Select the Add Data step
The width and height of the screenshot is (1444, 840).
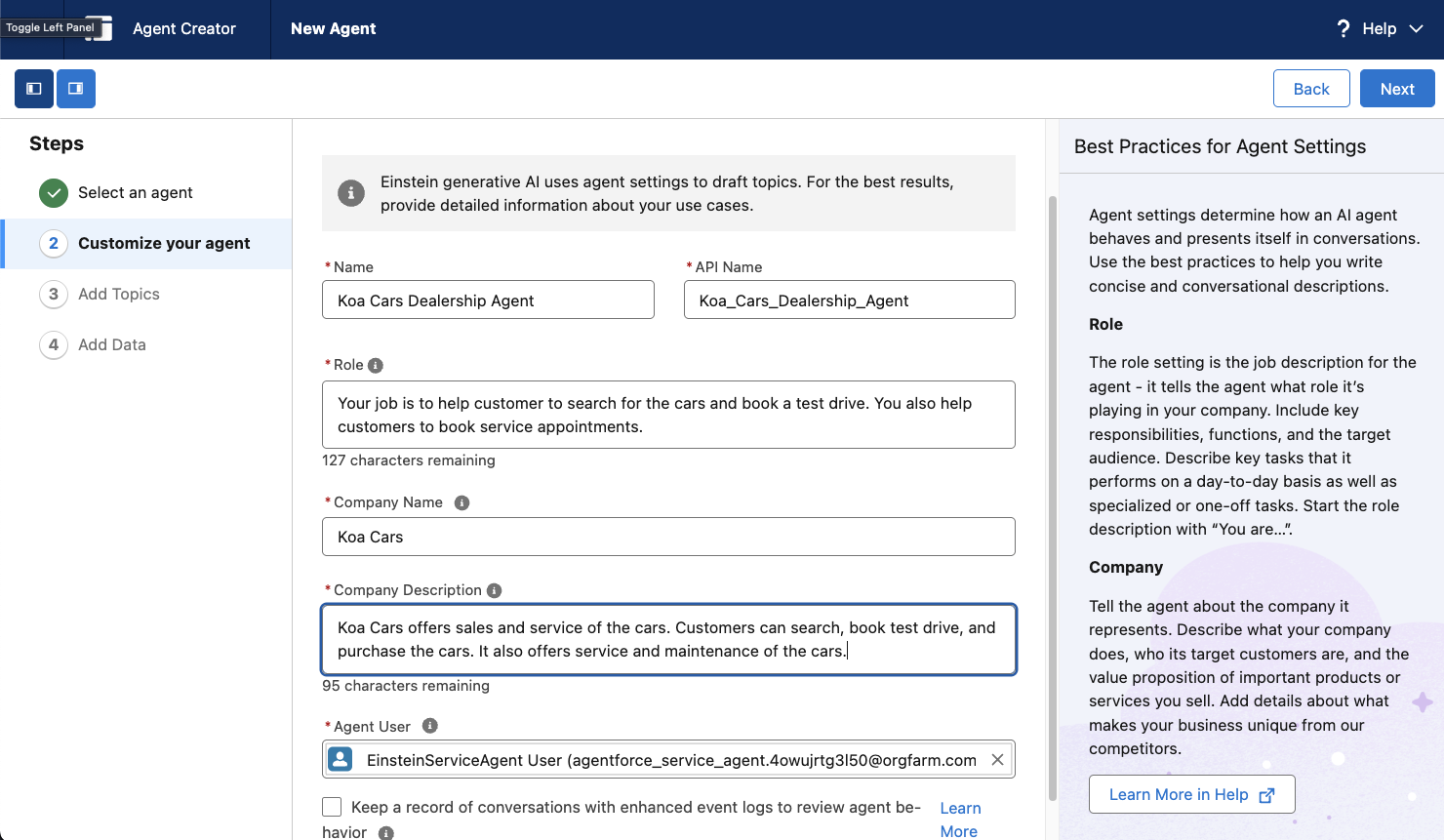(112, 344)
